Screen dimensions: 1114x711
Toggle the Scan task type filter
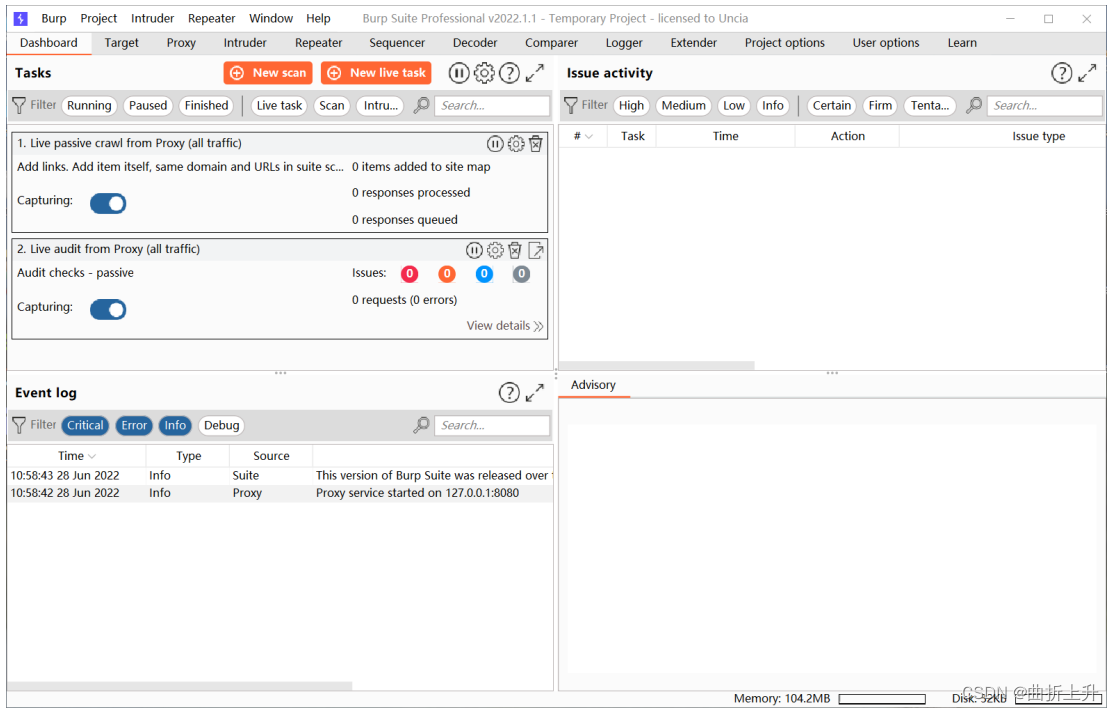coord(331,106)
